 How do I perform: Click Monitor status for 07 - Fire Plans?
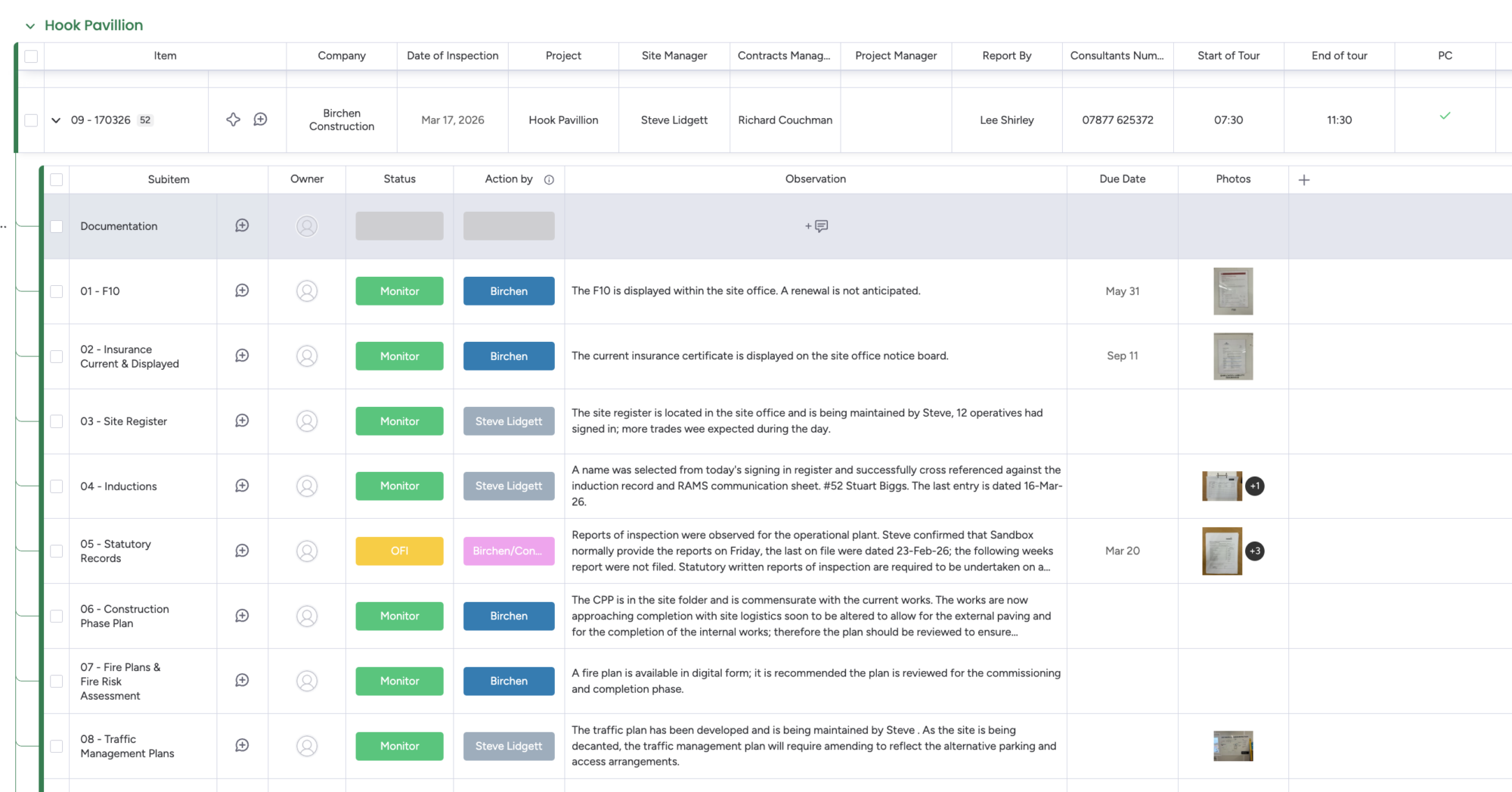pos(399,681)
